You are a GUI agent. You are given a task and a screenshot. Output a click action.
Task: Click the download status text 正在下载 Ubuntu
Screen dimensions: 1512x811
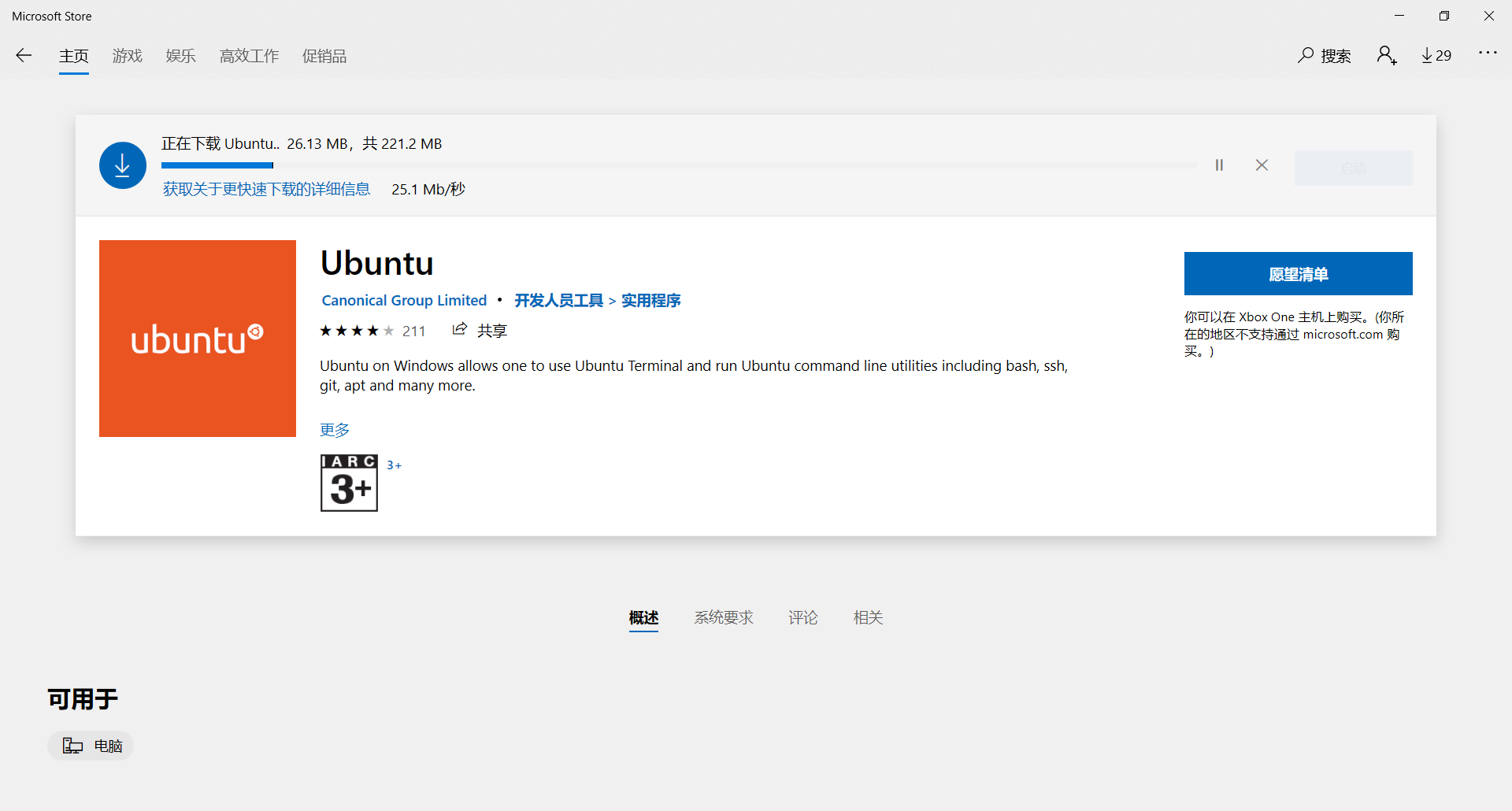coord(220,143)
